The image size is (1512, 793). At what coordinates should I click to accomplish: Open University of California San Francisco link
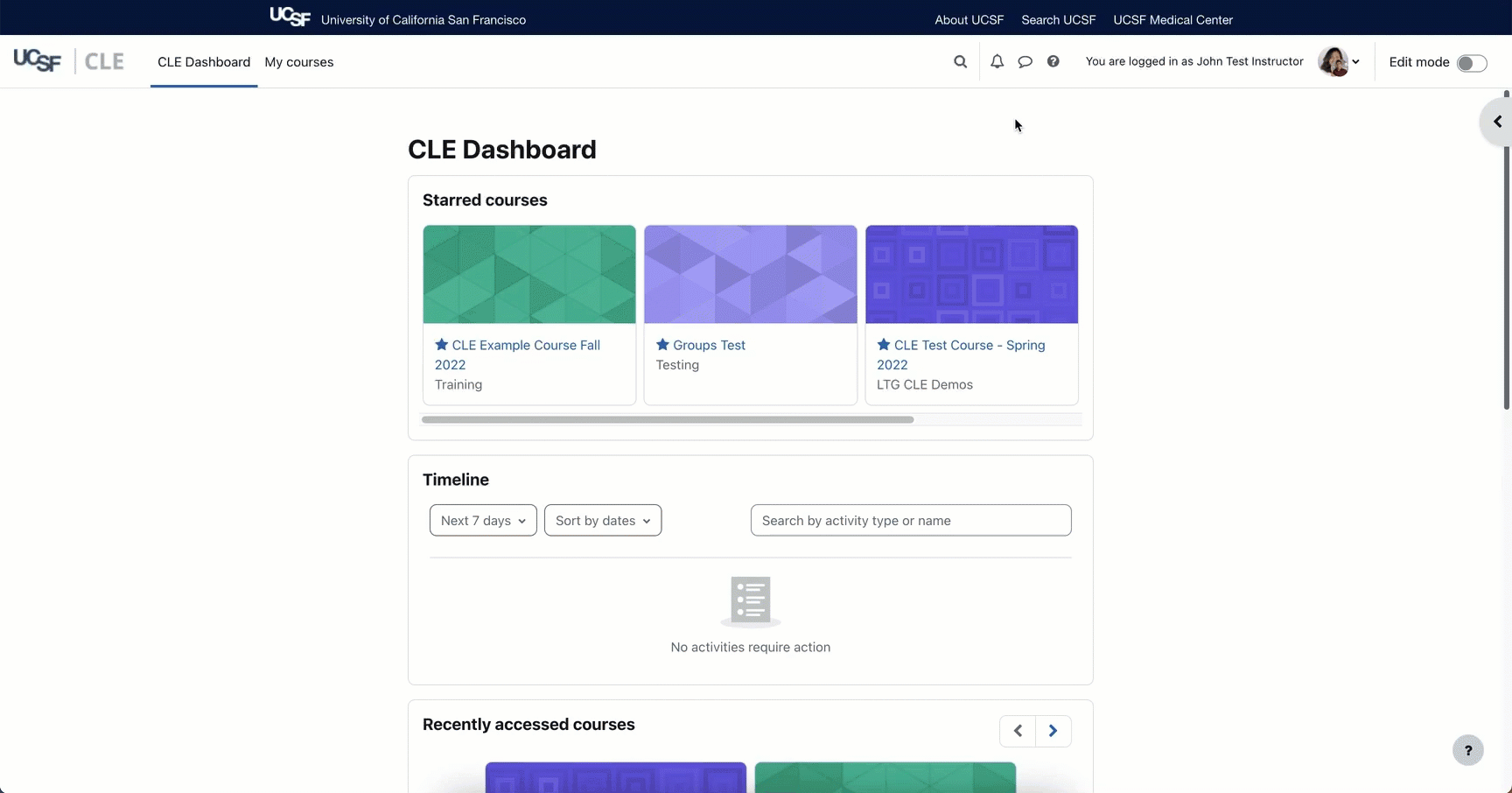coord(423,19)
